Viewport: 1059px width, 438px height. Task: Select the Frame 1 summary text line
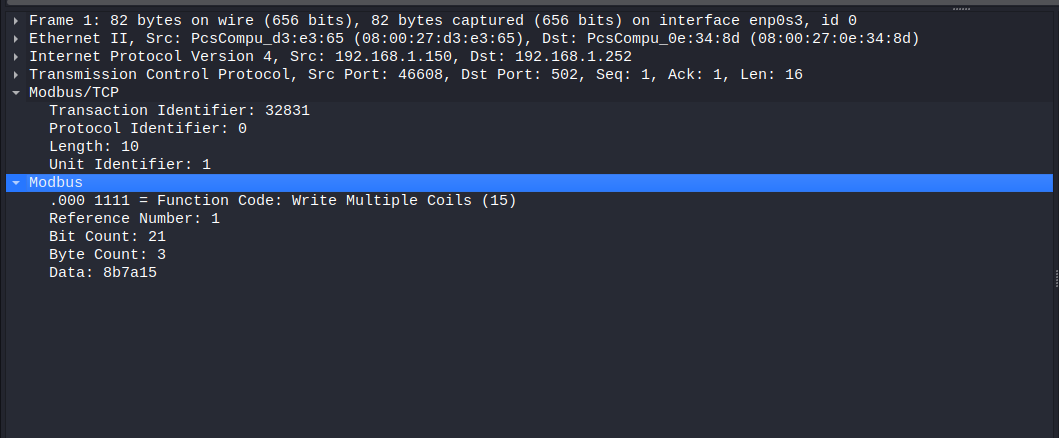[442, 20]
